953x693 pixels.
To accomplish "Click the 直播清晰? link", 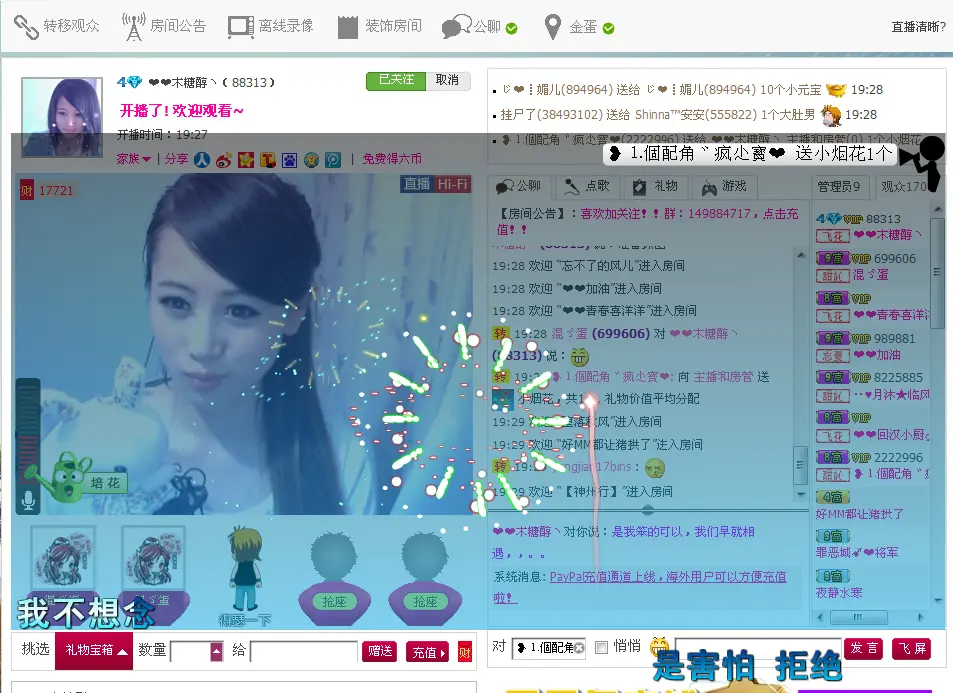I will point(918,27).
